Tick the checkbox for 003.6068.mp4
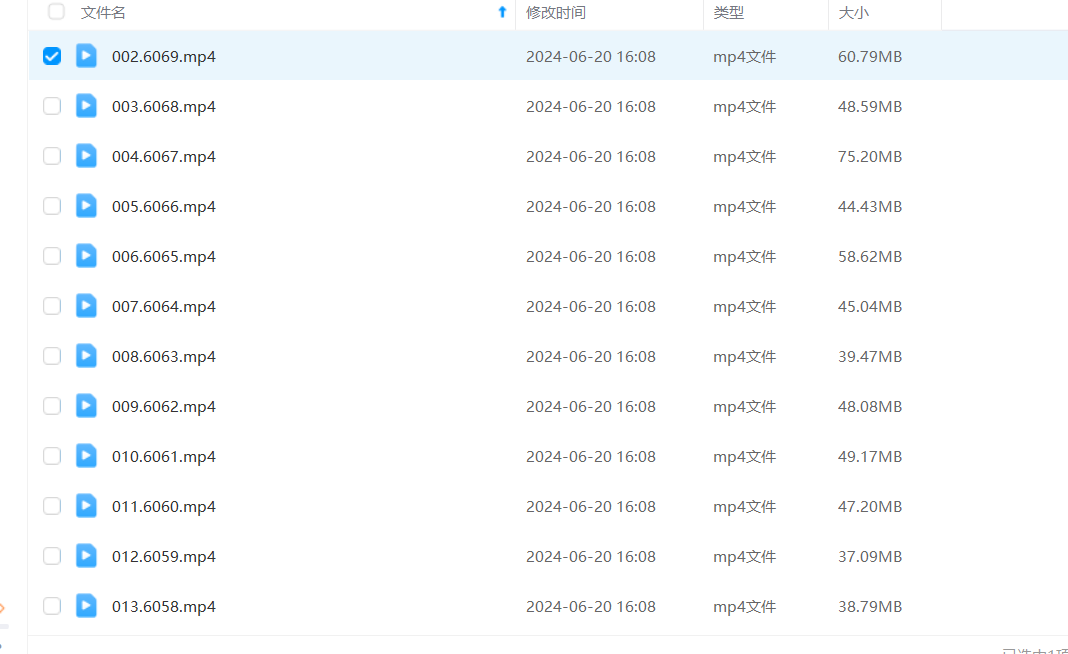This screenshot has width=1068, height=654. (52, 106)
